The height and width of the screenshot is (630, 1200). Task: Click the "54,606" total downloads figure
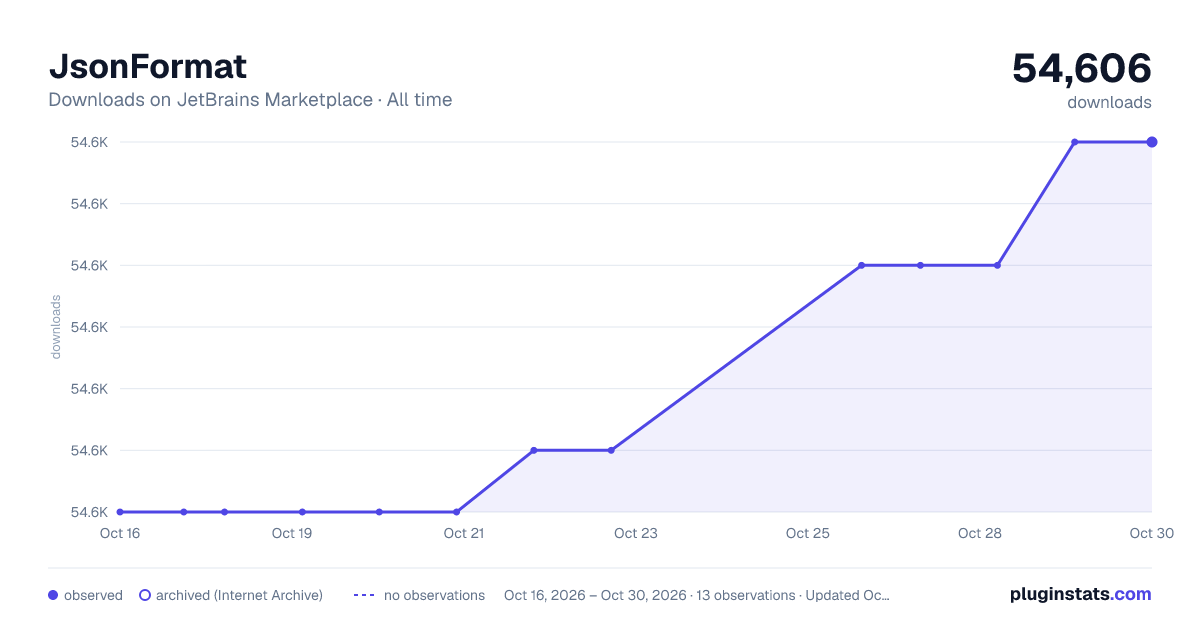pyautogui.click(x=1082, y=68)
